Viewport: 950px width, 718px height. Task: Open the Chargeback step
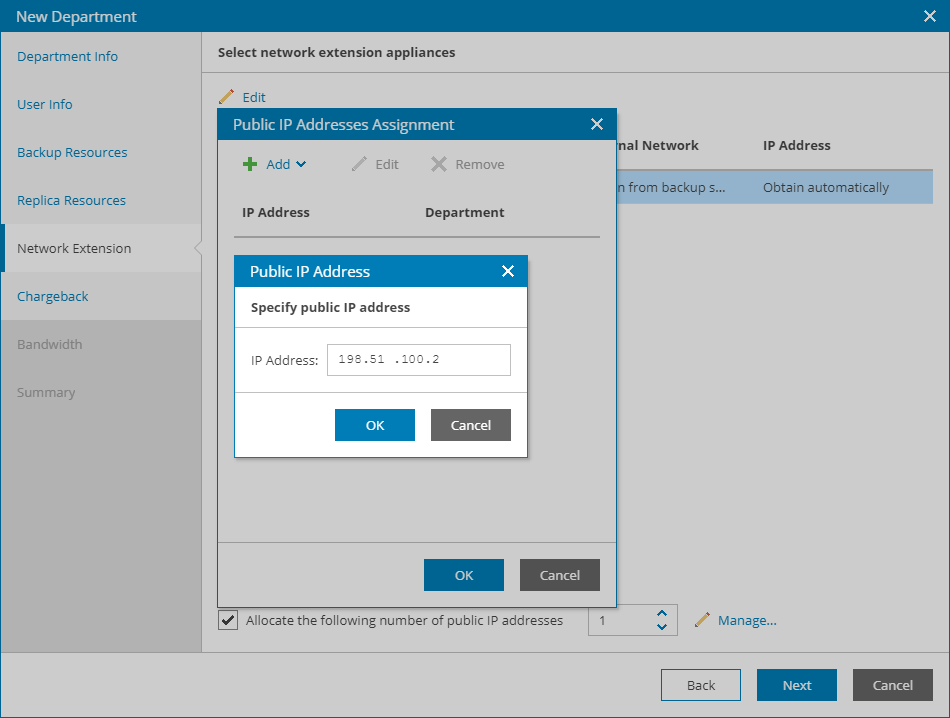(x=53, y=296)
